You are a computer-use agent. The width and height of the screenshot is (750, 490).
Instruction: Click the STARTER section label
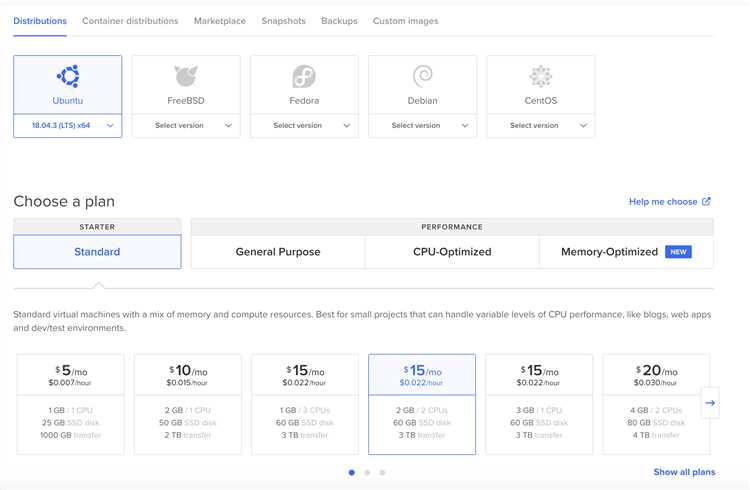[x=97, y=227]
